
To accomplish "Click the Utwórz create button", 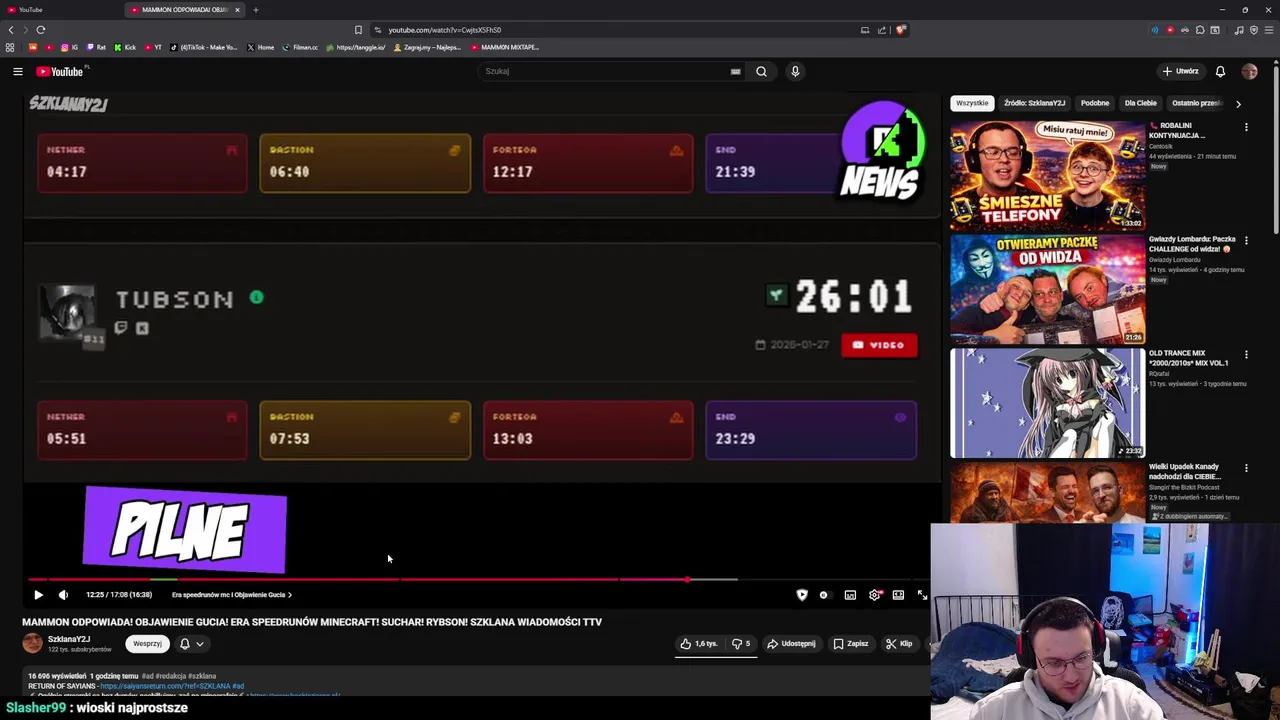I will [1181, 71].
